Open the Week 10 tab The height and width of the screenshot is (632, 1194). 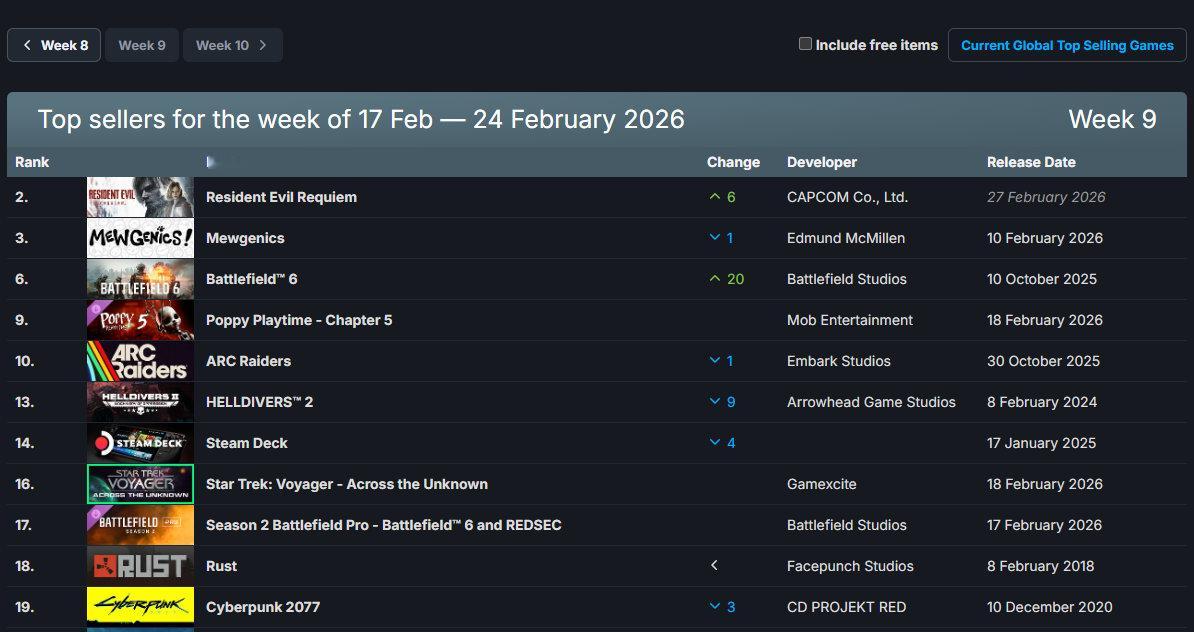pyautogui.click(x=232, y=45)
